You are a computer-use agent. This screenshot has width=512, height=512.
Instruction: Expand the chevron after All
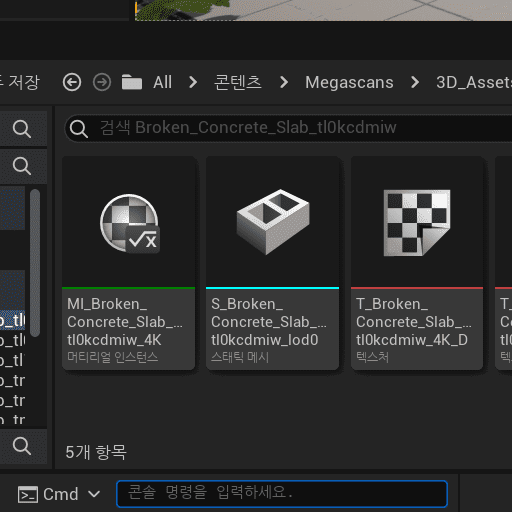point(193,82)
